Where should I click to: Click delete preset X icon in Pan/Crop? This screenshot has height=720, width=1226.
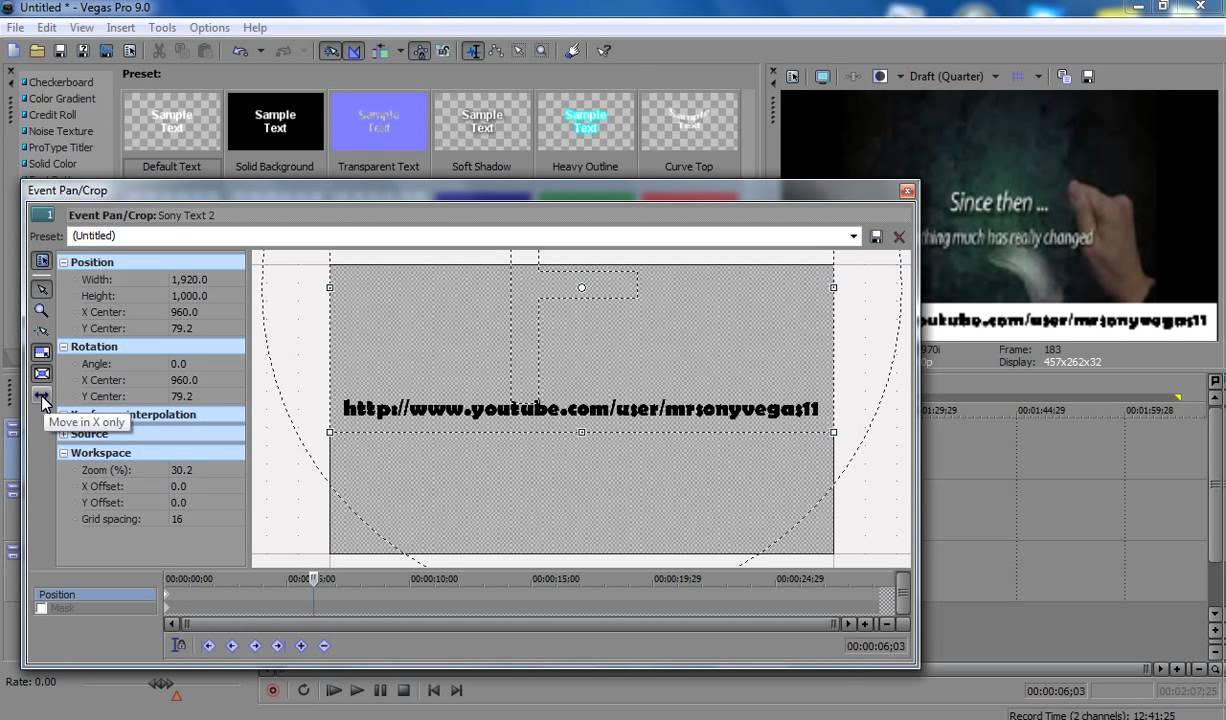[x=899, y=237]
